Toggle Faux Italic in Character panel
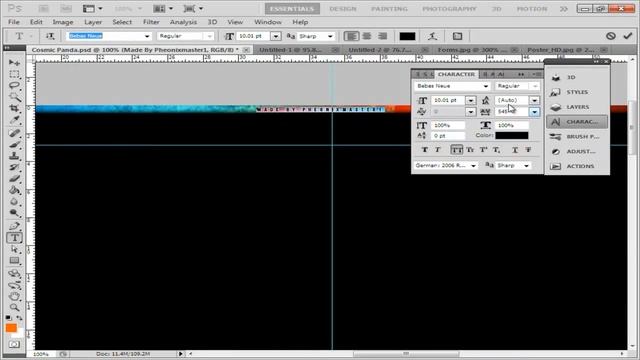The width and height of the screenshot is (640, 360). [438, 150]
